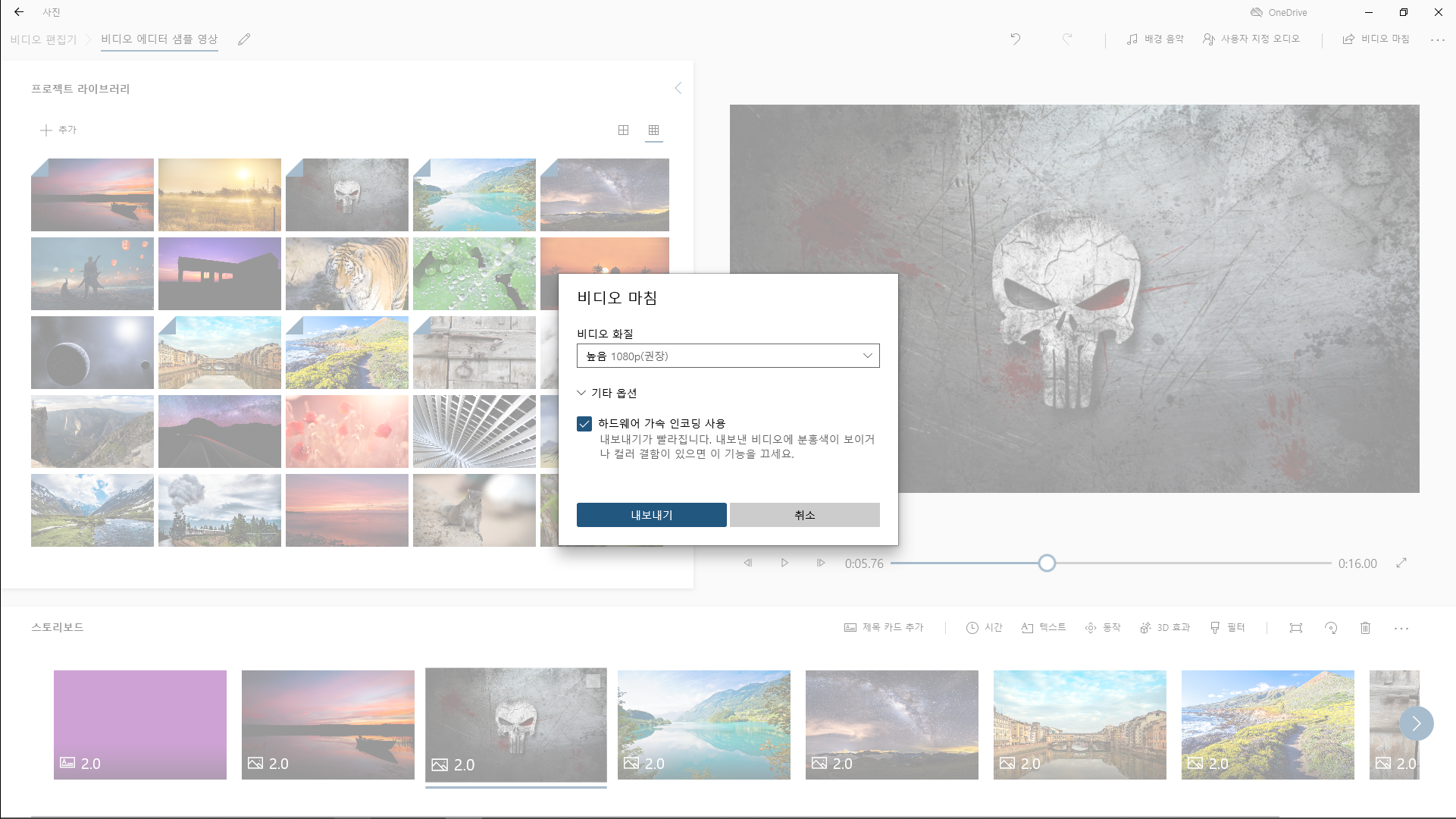This screenshot has height=819, width=1456.
Task: Click the undo arrow icon
Action: point(1015,39)
